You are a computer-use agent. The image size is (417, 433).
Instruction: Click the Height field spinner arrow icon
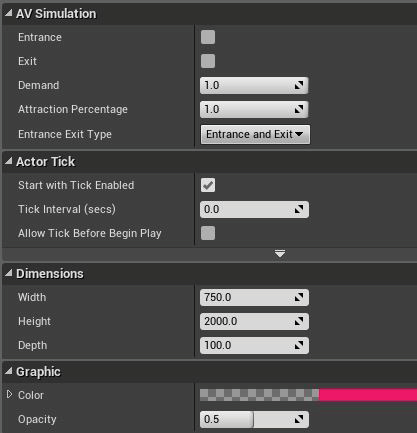pos(299,321)
